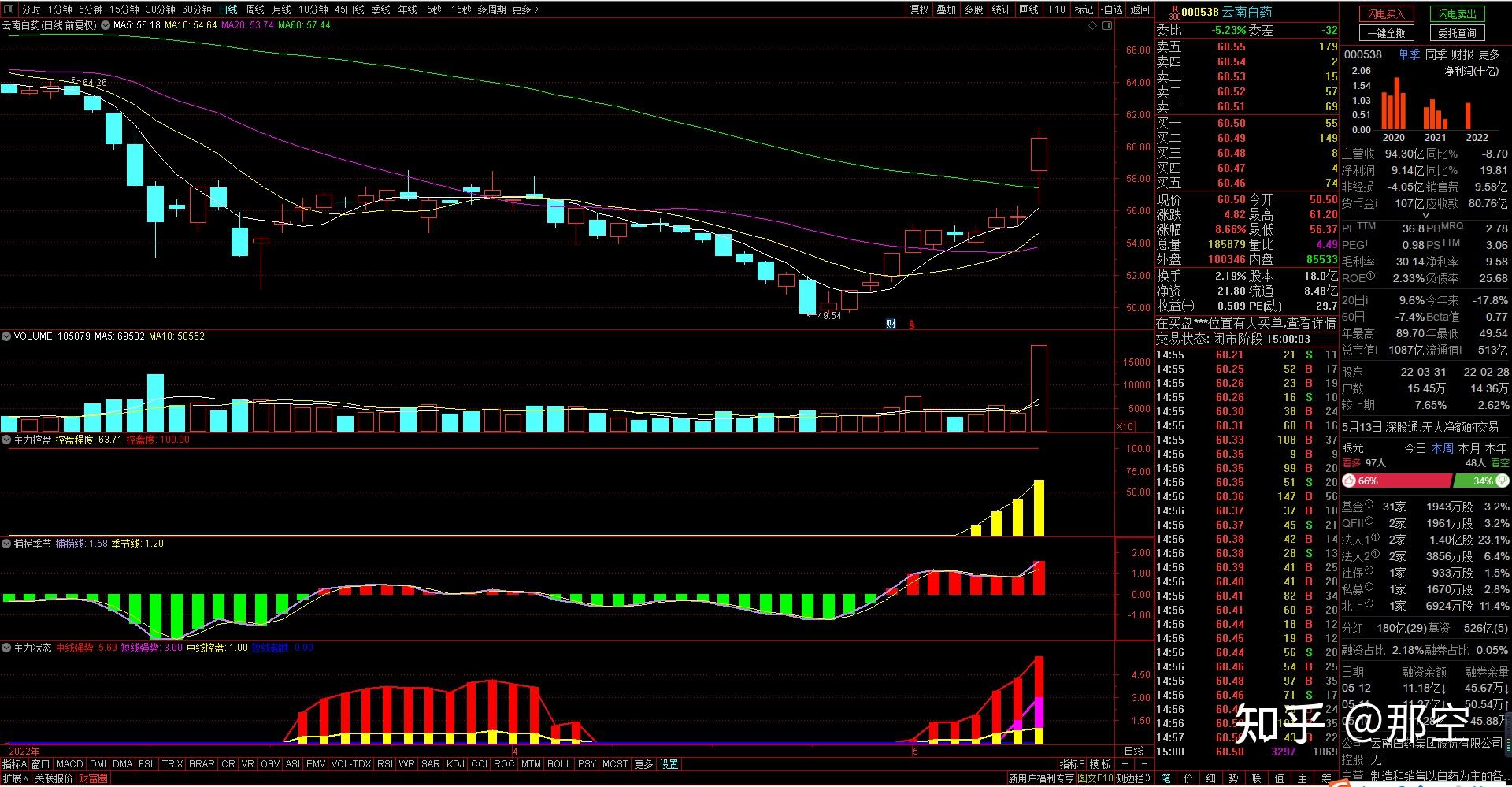Image resolution: width=1512 pixels, height=787 pixels.
Task: Click the red $ marker under the chart
Action: [912, 325]
